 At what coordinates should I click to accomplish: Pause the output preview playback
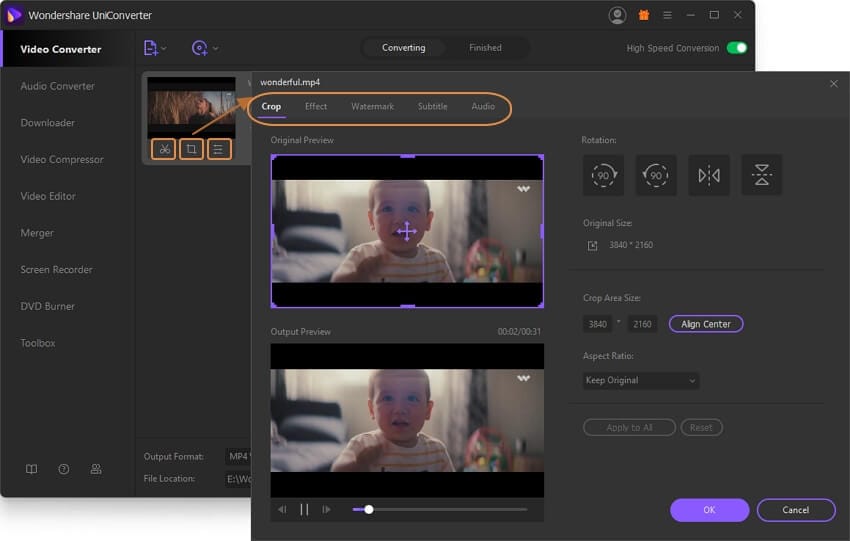tap(304, 510)
